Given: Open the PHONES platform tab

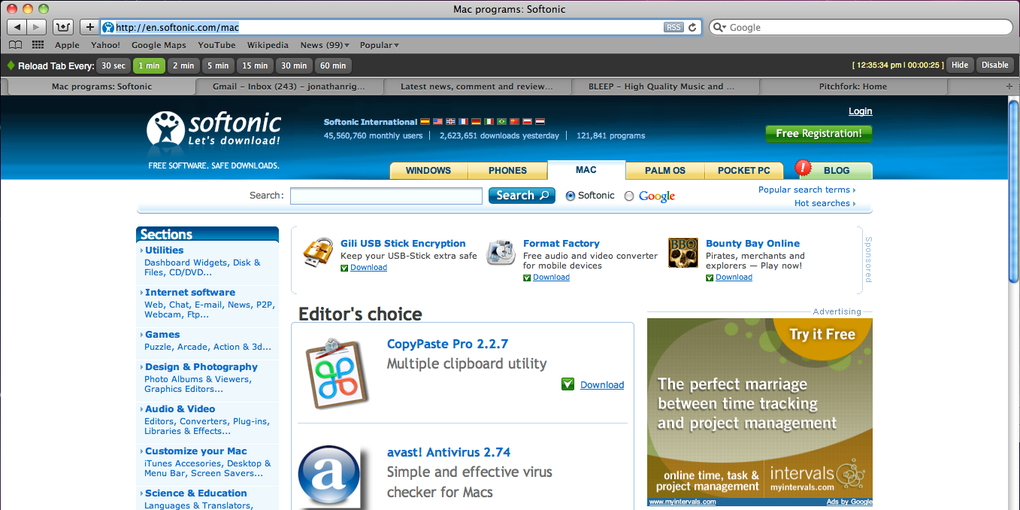Looking at the screenshot, I should coord(507,170).
